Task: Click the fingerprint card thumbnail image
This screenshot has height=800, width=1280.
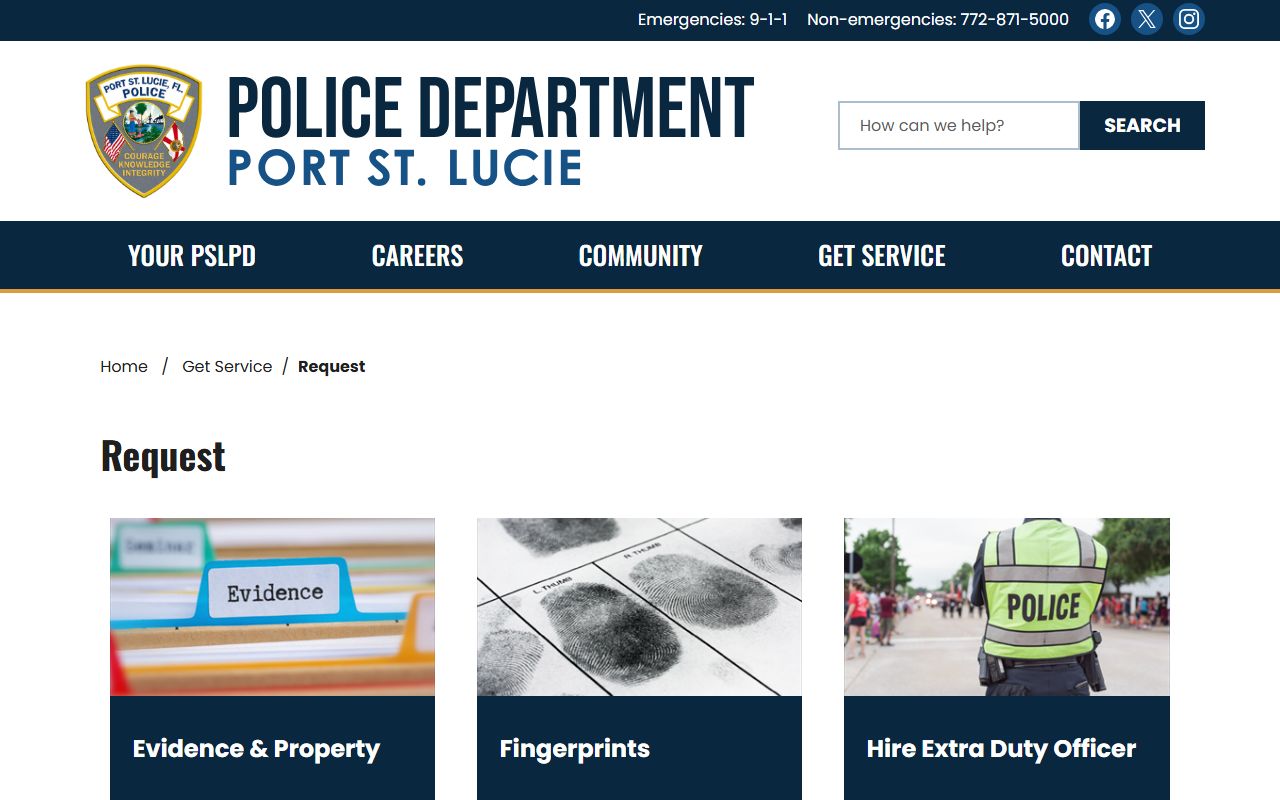Action: click(x=639, y=607)
